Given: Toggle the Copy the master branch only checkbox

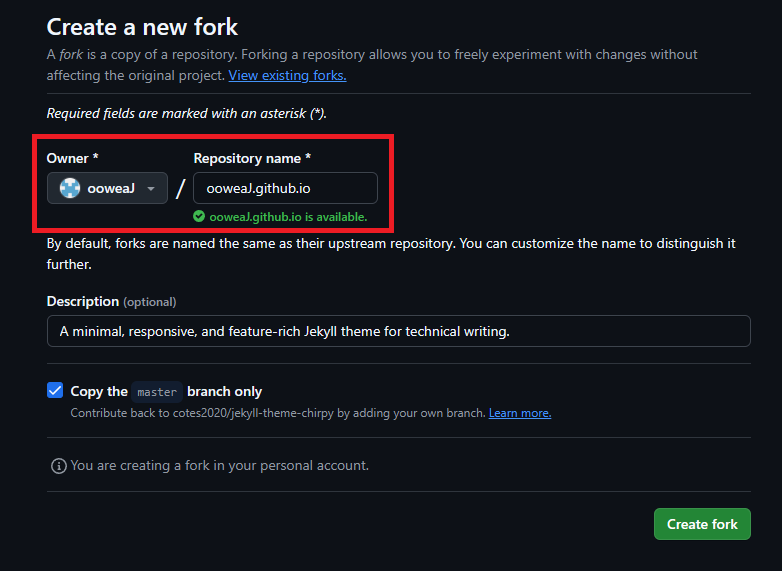Looking at the screenshot, I should pos(55,391).
